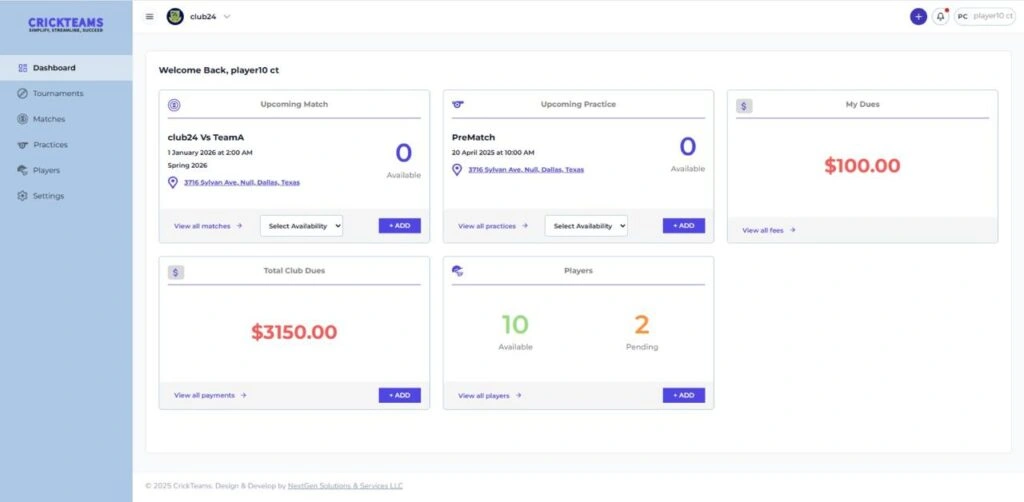The image size is (1024, 502).
Task: Click the Upcoming Match card icon
Action: click(x=175, y=104)
